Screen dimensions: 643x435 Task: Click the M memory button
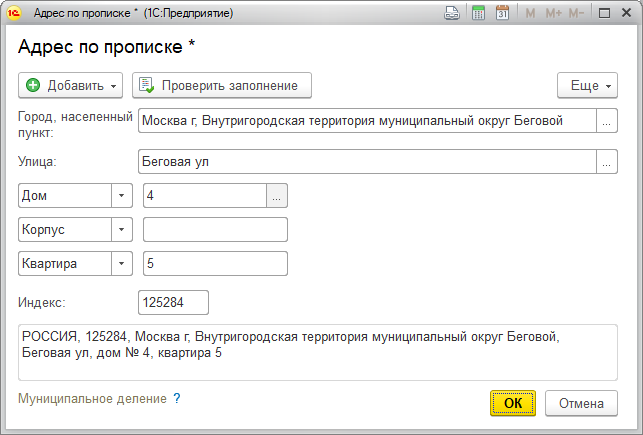530,14
